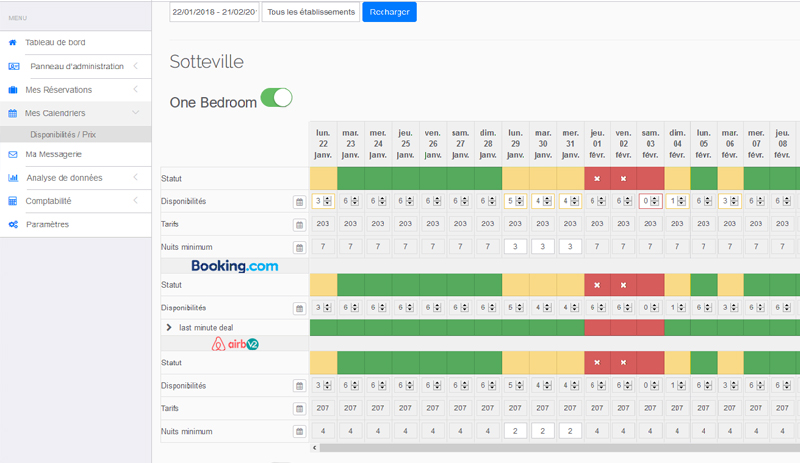Screen dimensions: 800x463
Task: Select Disponibilités / Prix submenu item
Action: (x=64, y=134)
